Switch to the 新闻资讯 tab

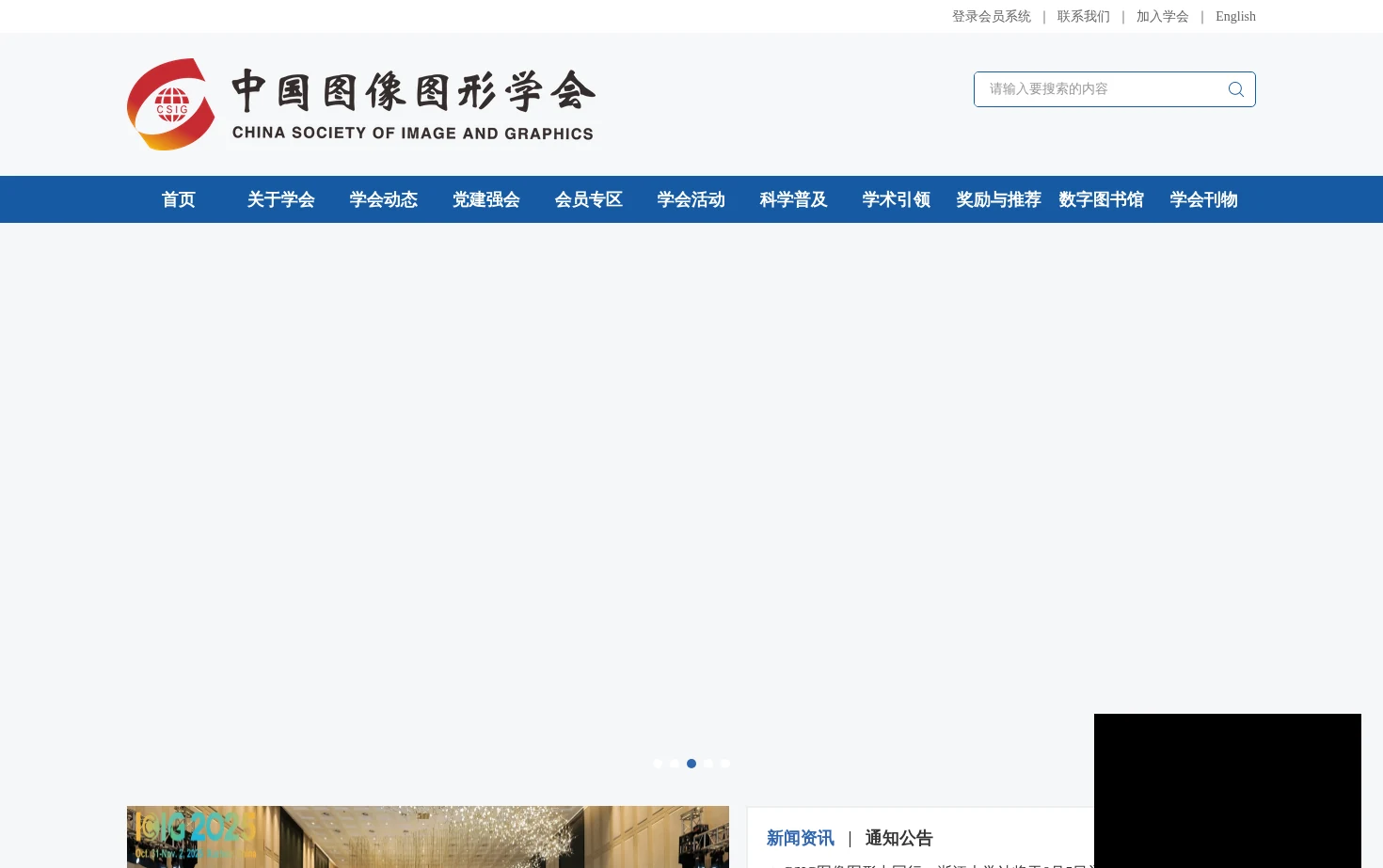(801, 838)
